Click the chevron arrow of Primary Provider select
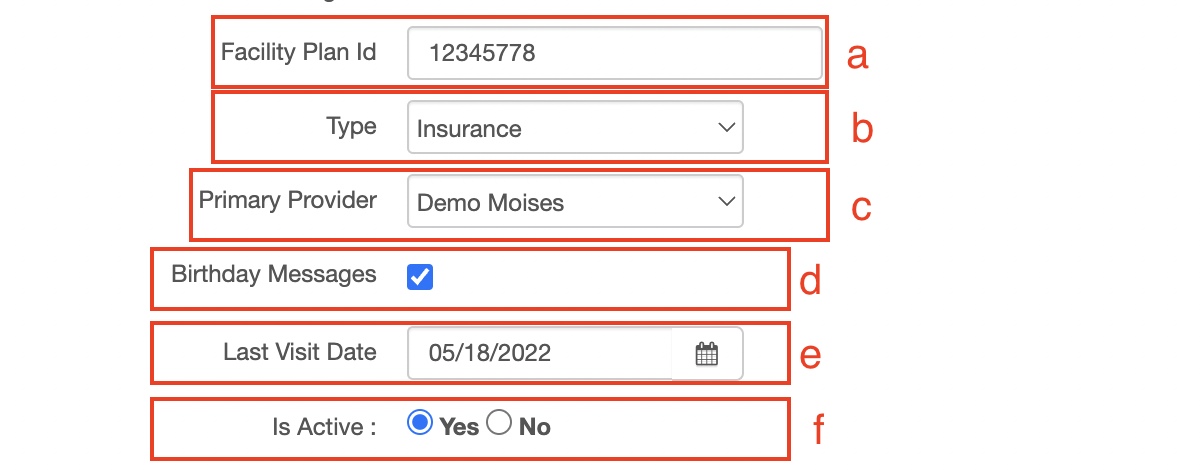Viewport: 1204px width, 472px height. (726, 202)
